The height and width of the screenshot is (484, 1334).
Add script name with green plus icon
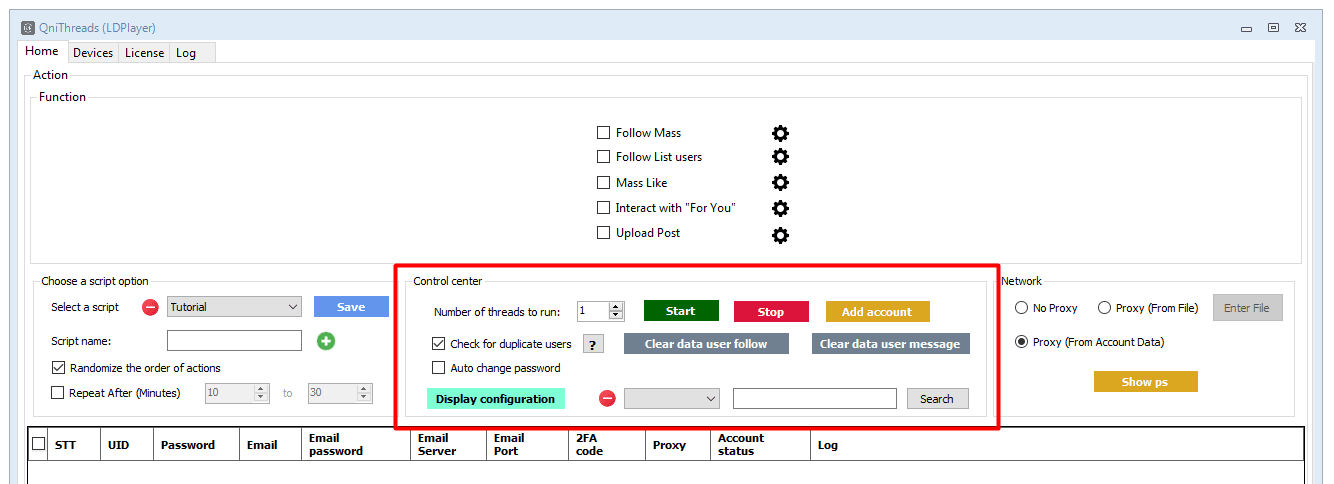[326, 341]
